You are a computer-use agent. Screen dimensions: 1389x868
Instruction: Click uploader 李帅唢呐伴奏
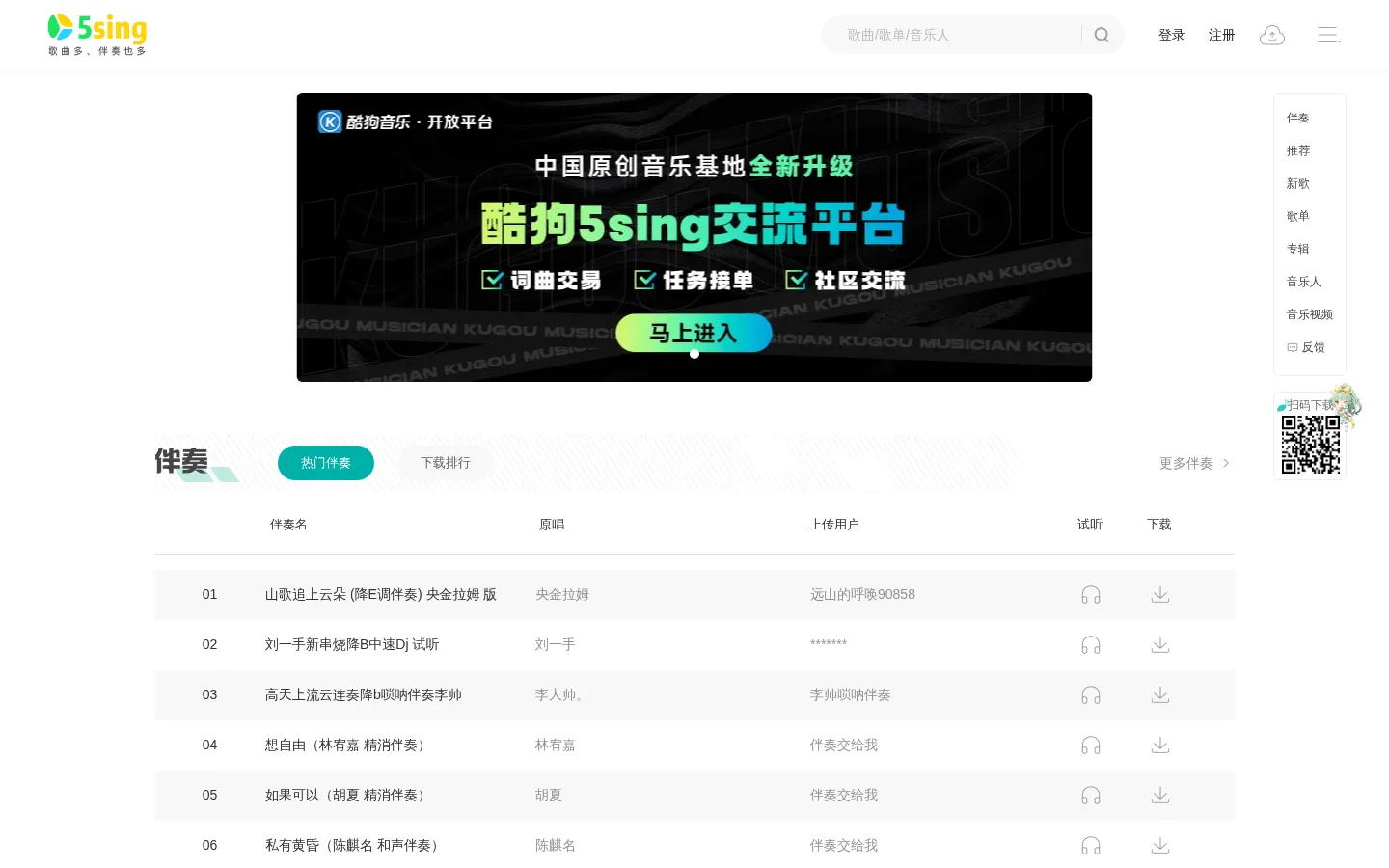851,695
